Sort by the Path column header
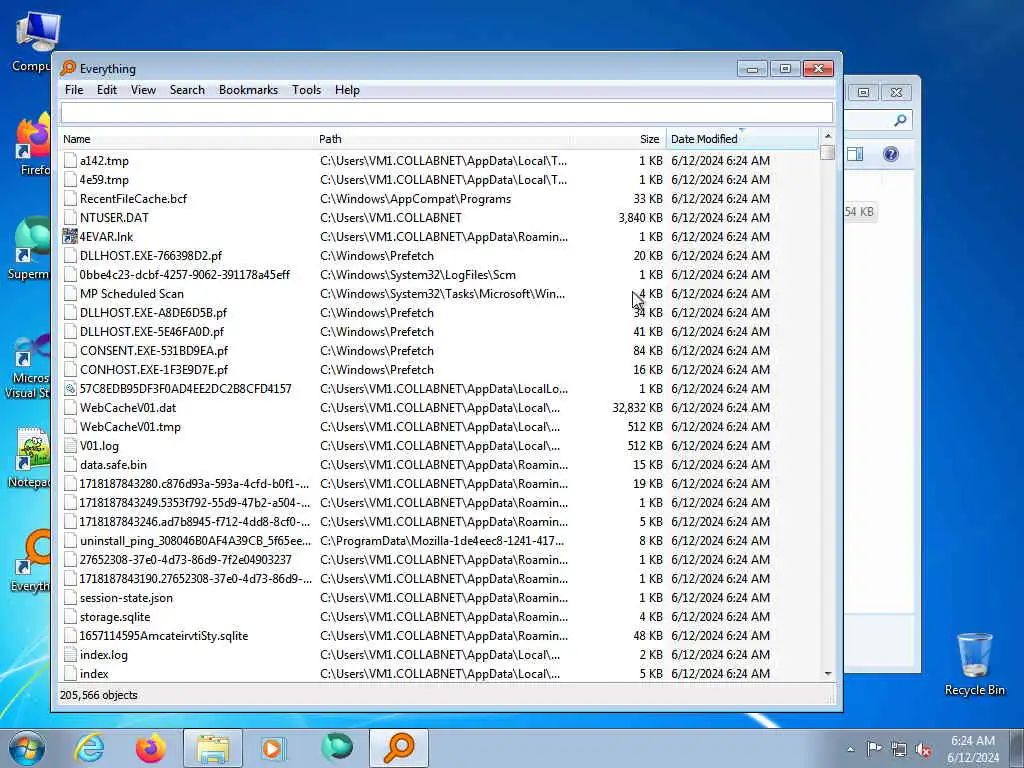Image resolution: width=1024 pixels, height=768 pixels. (441, 139)
